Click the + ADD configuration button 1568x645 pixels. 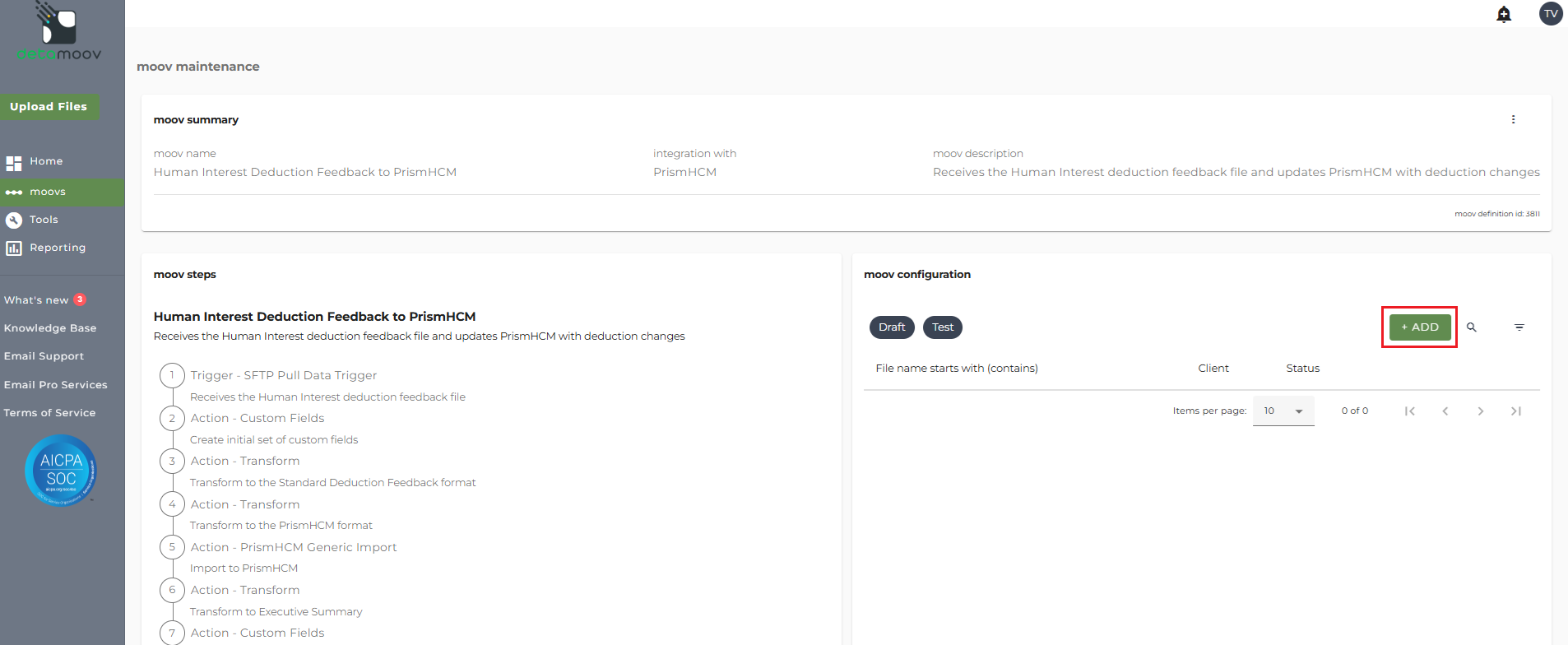[x=1420, y=327]
